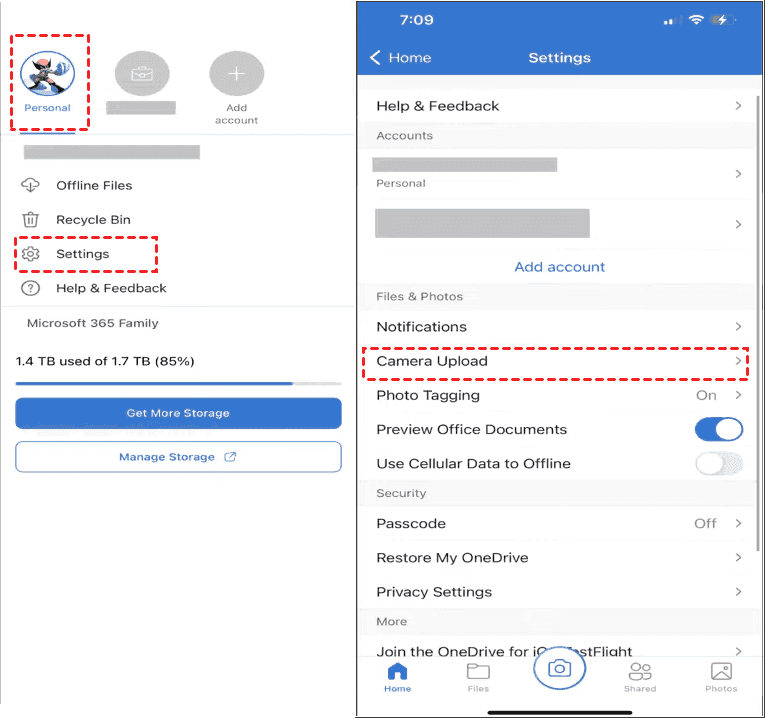The image size is (765, 718).
Task: Click the storage usage progress bar
Action: click(178, 384)
